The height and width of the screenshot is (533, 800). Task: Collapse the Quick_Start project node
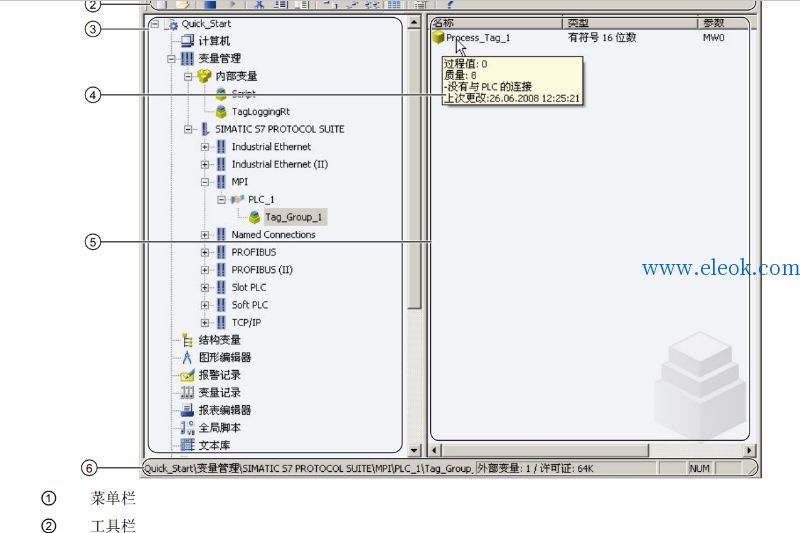(x=155, y=23)
